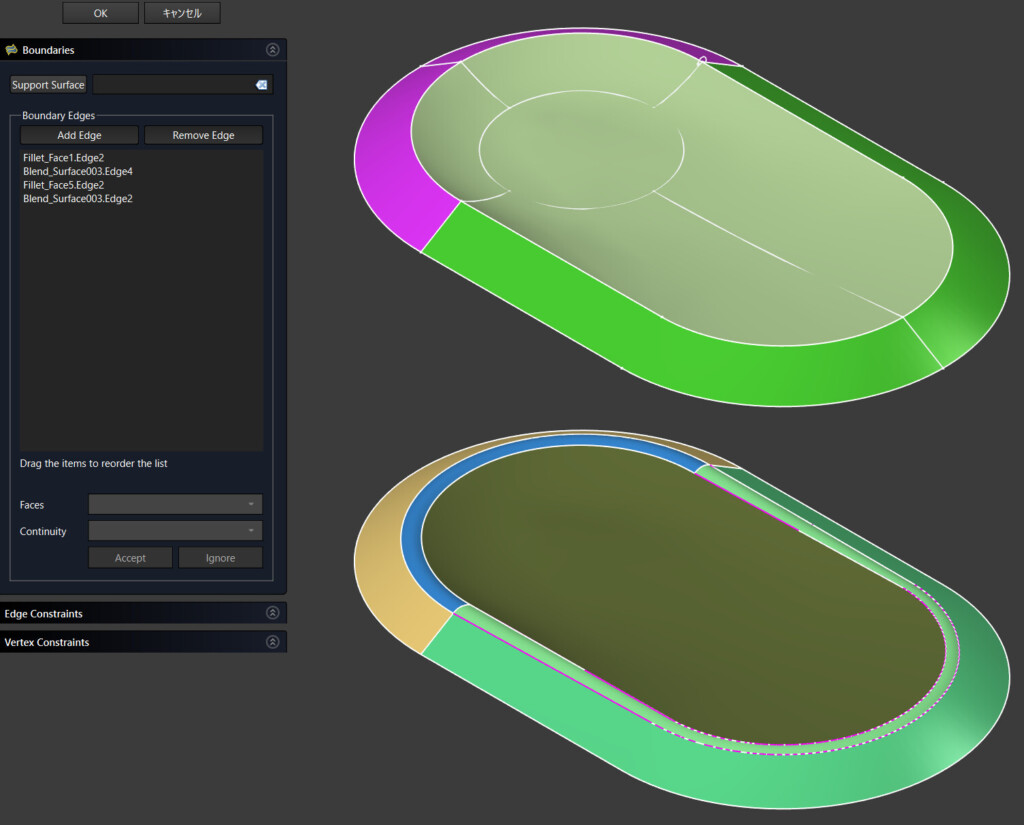Open the Faces dropdown
The height and width of the screenshot is (825, 1024).
(x=175, y=505)
